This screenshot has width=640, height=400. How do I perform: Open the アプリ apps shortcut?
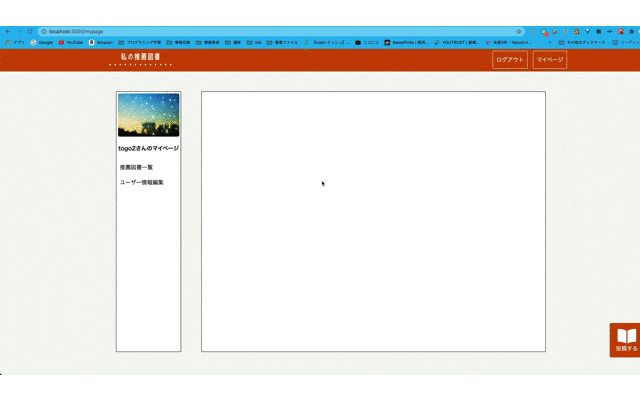15,42
